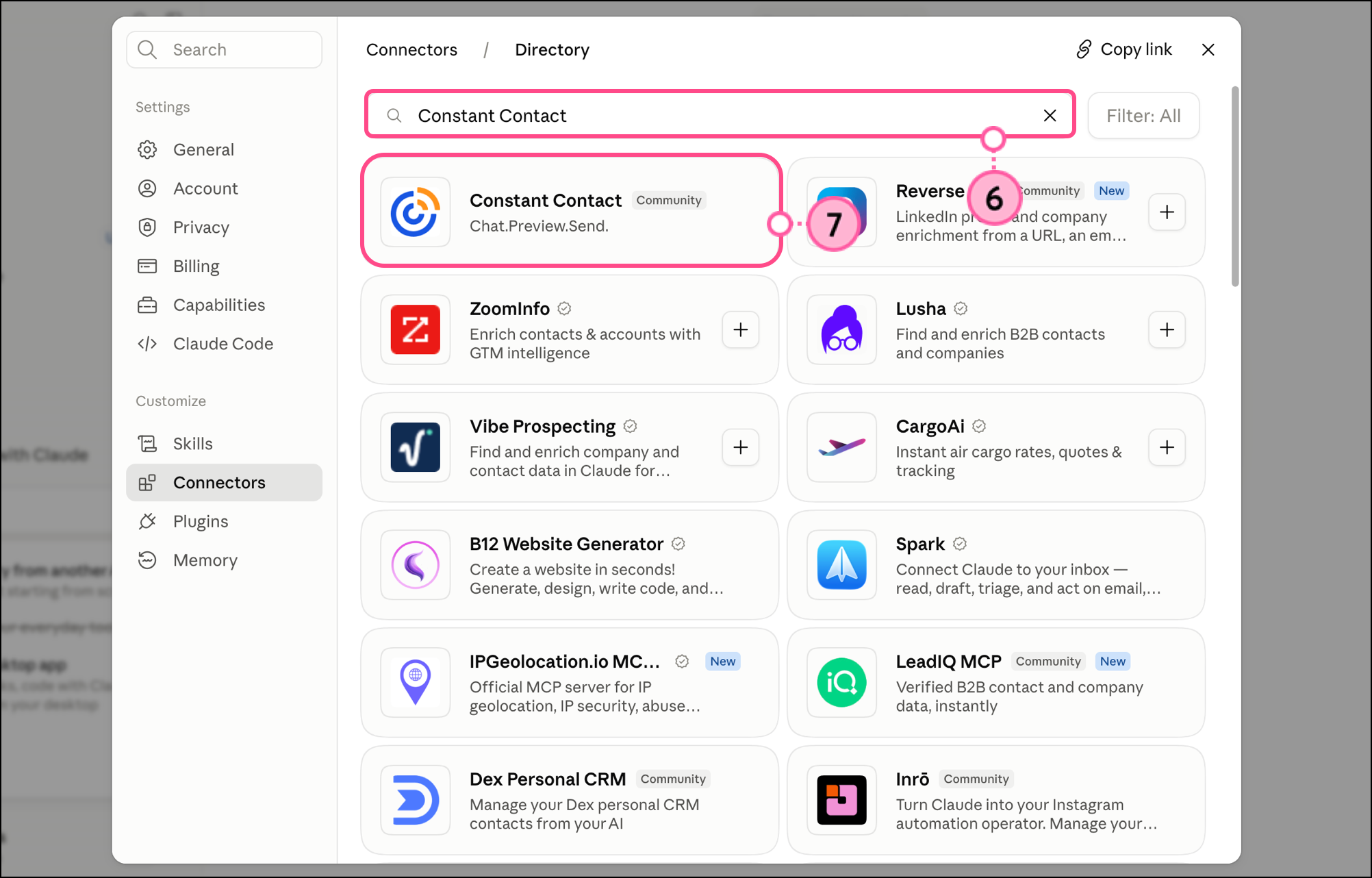Click the ZoomInfo red logo

[415, 329]
